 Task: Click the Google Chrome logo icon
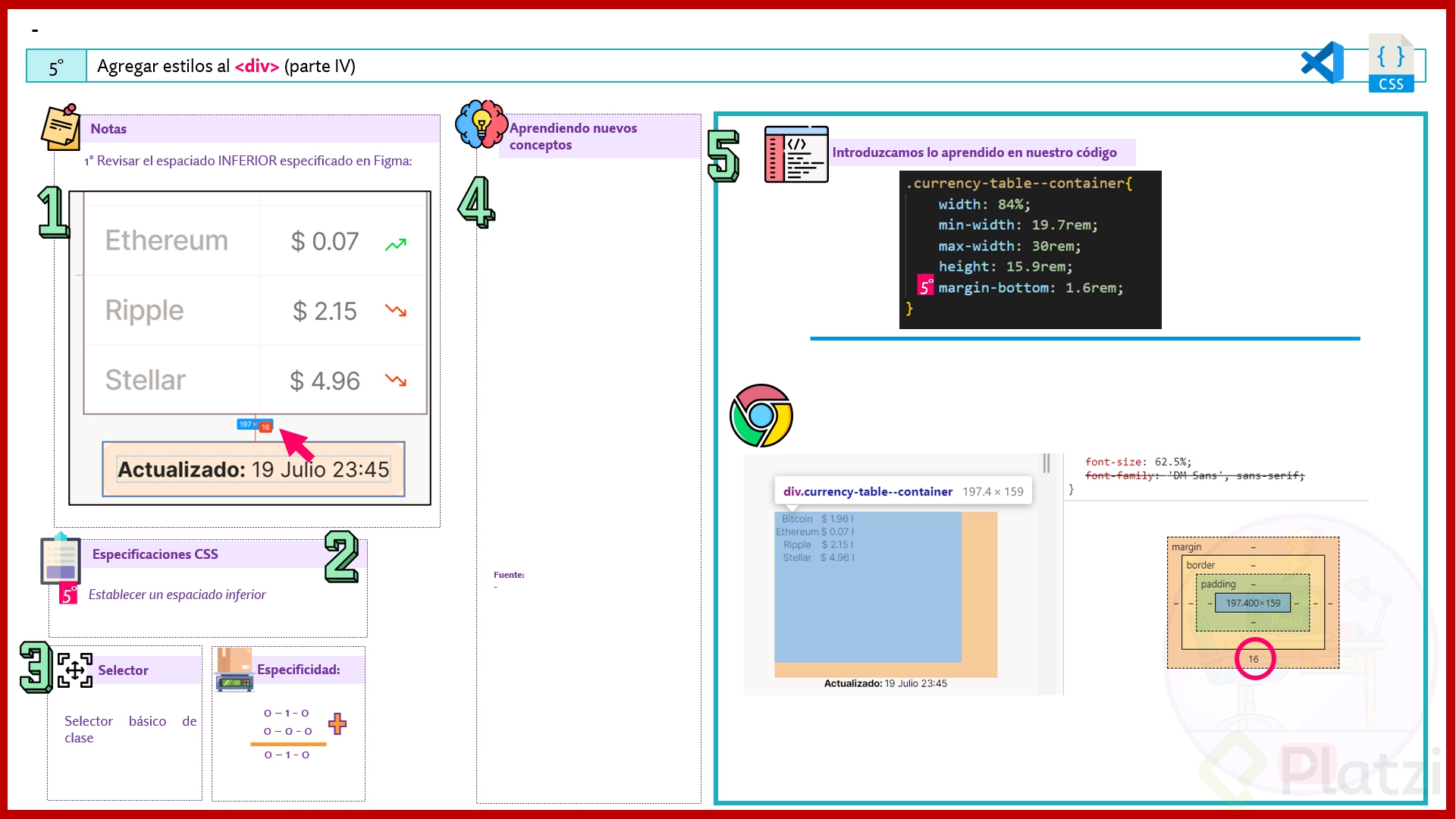(x=761, y=416)
